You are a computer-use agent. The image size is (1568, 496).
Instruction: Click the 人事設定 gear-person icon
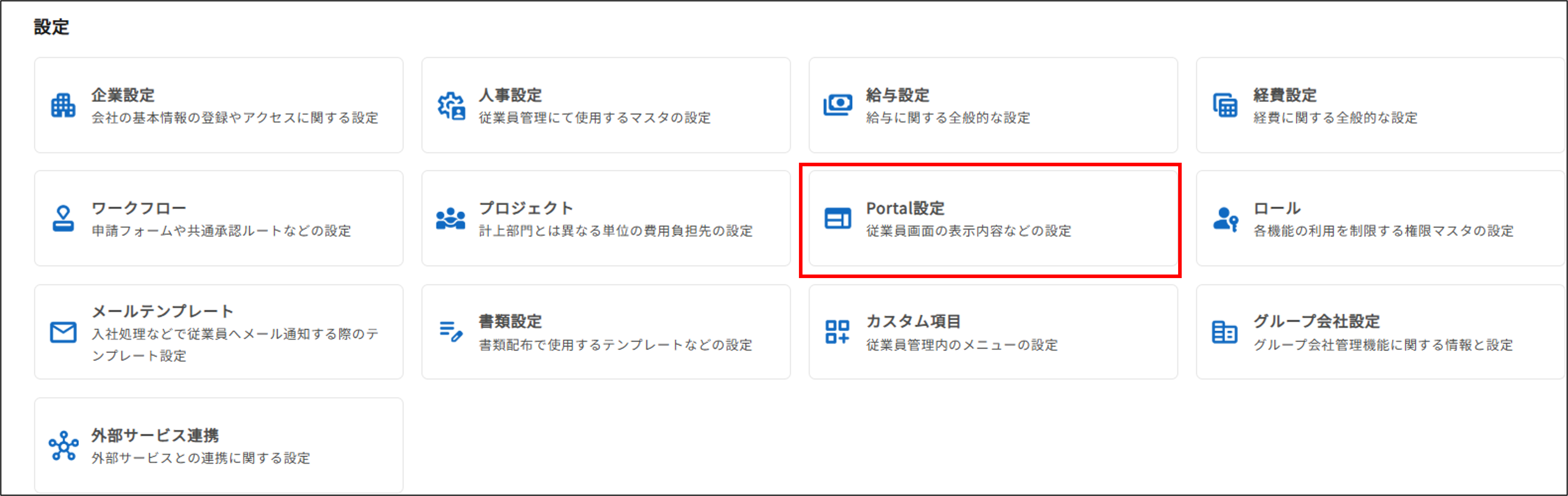[x=451, y=105]
